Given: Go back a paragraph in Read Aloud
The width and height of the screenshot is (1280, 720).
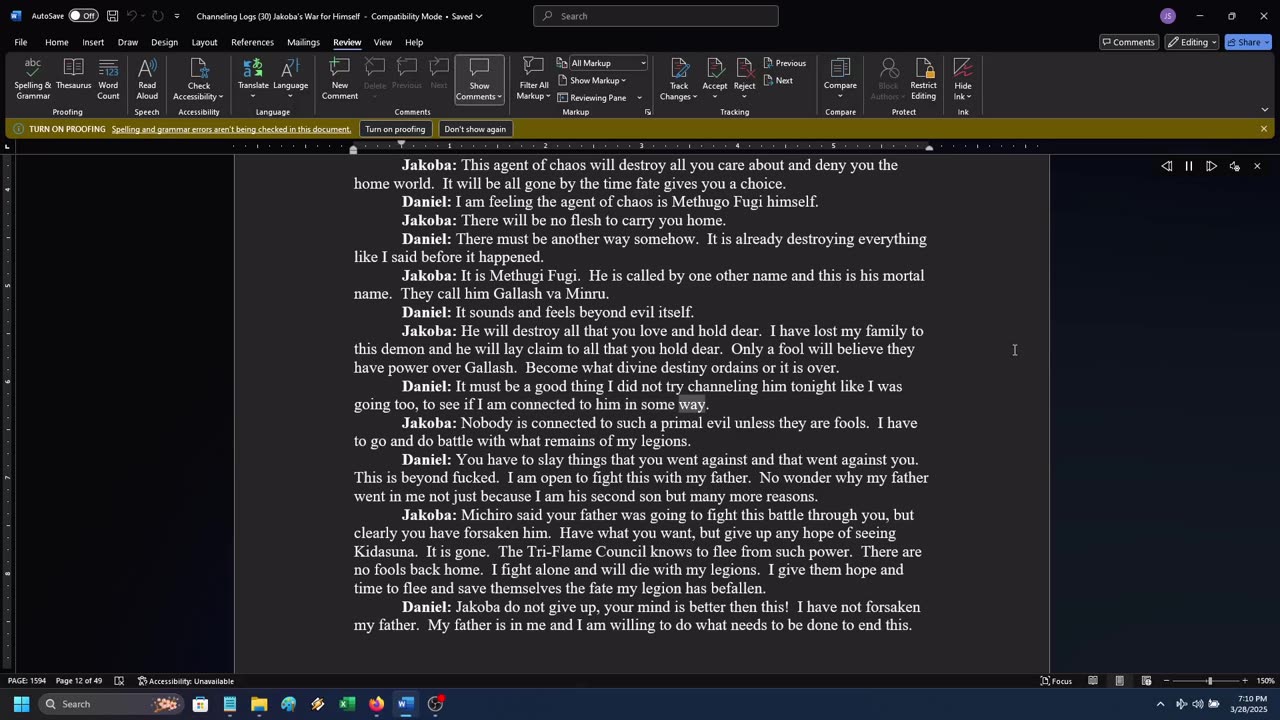Looking at the screenshot, I should (1167, 166).
